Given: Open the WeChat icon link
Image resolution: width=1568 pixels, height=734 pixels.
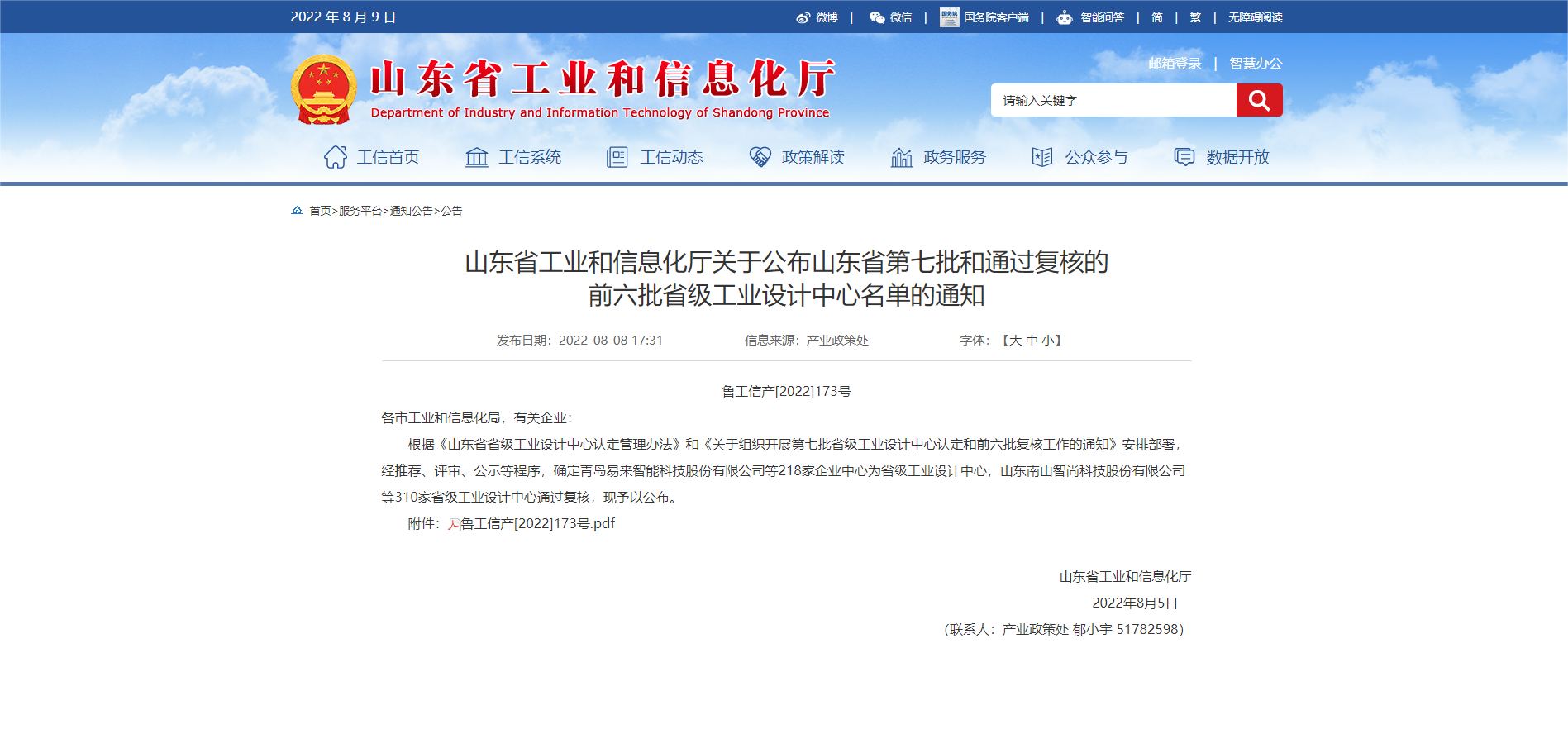Looking at the screenshot, I should coord(876,17).
